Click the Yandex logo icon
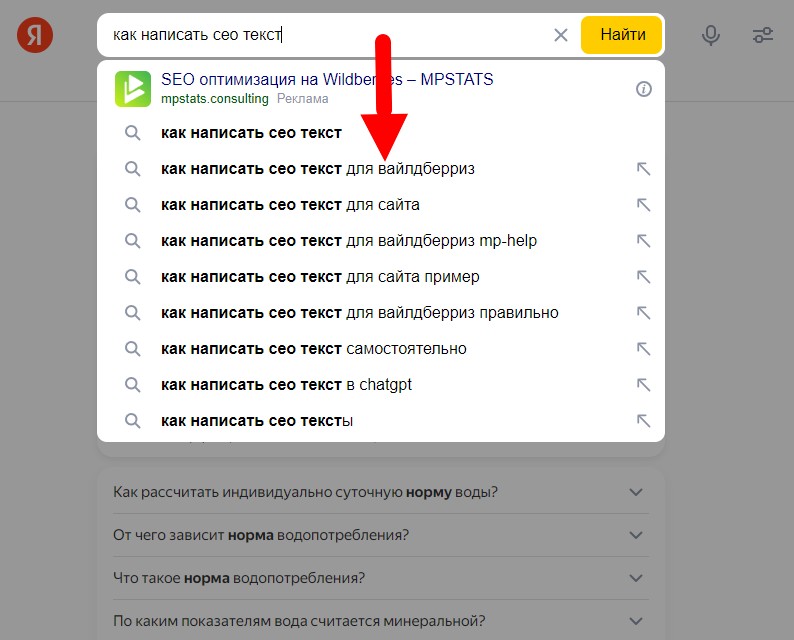 [35, 35]
